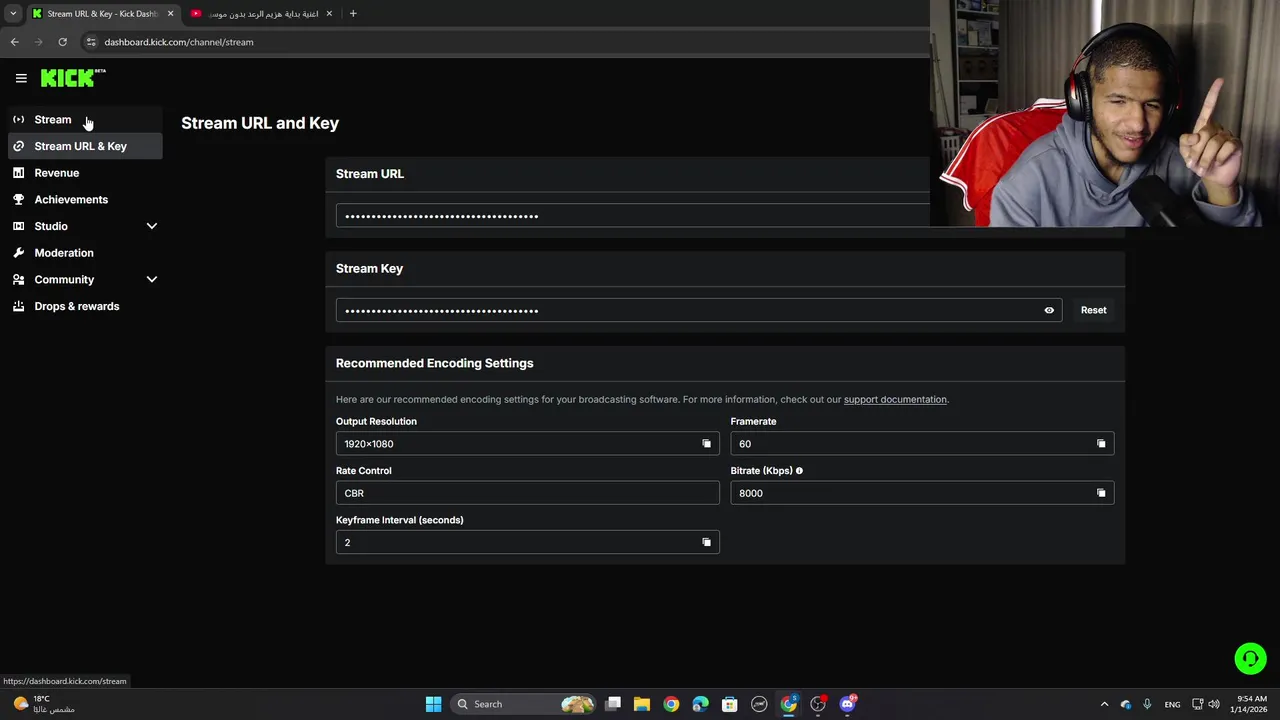Close the YouTube browser tab
Image resolution: width=1280 pixels, height=720 pixels.
coord(329,14)
